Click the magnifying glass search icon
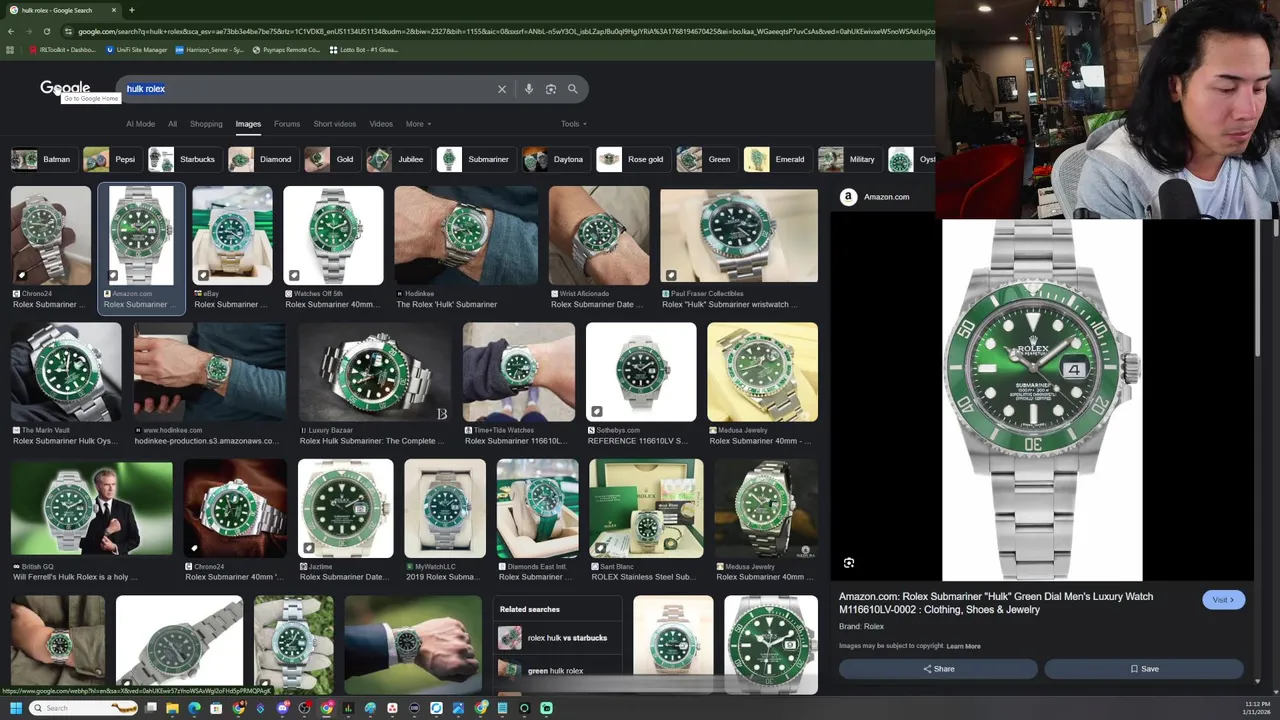Screen dimensions: 1280x720 573,89
